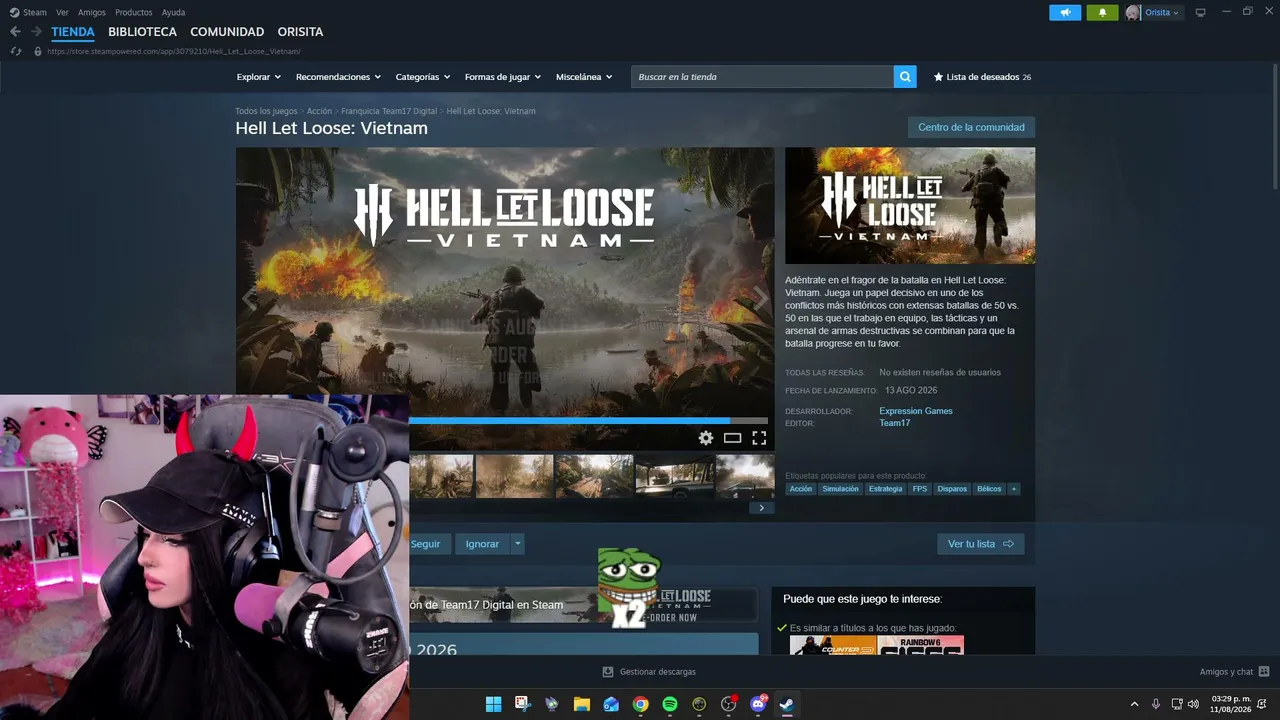Click the plus button to add a tag
Screen dimensions: 1280x720
(1013, 489)
